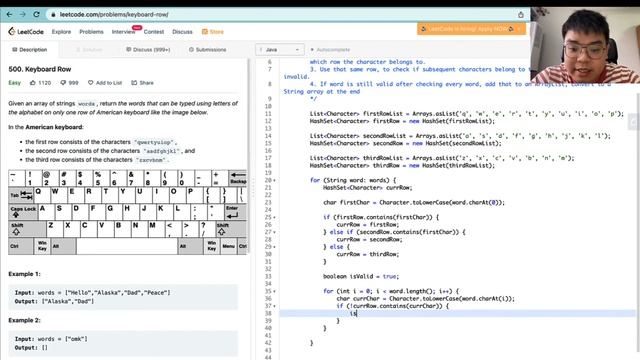Collapse the fold arrow at line 35

click(x=274, y=291)
